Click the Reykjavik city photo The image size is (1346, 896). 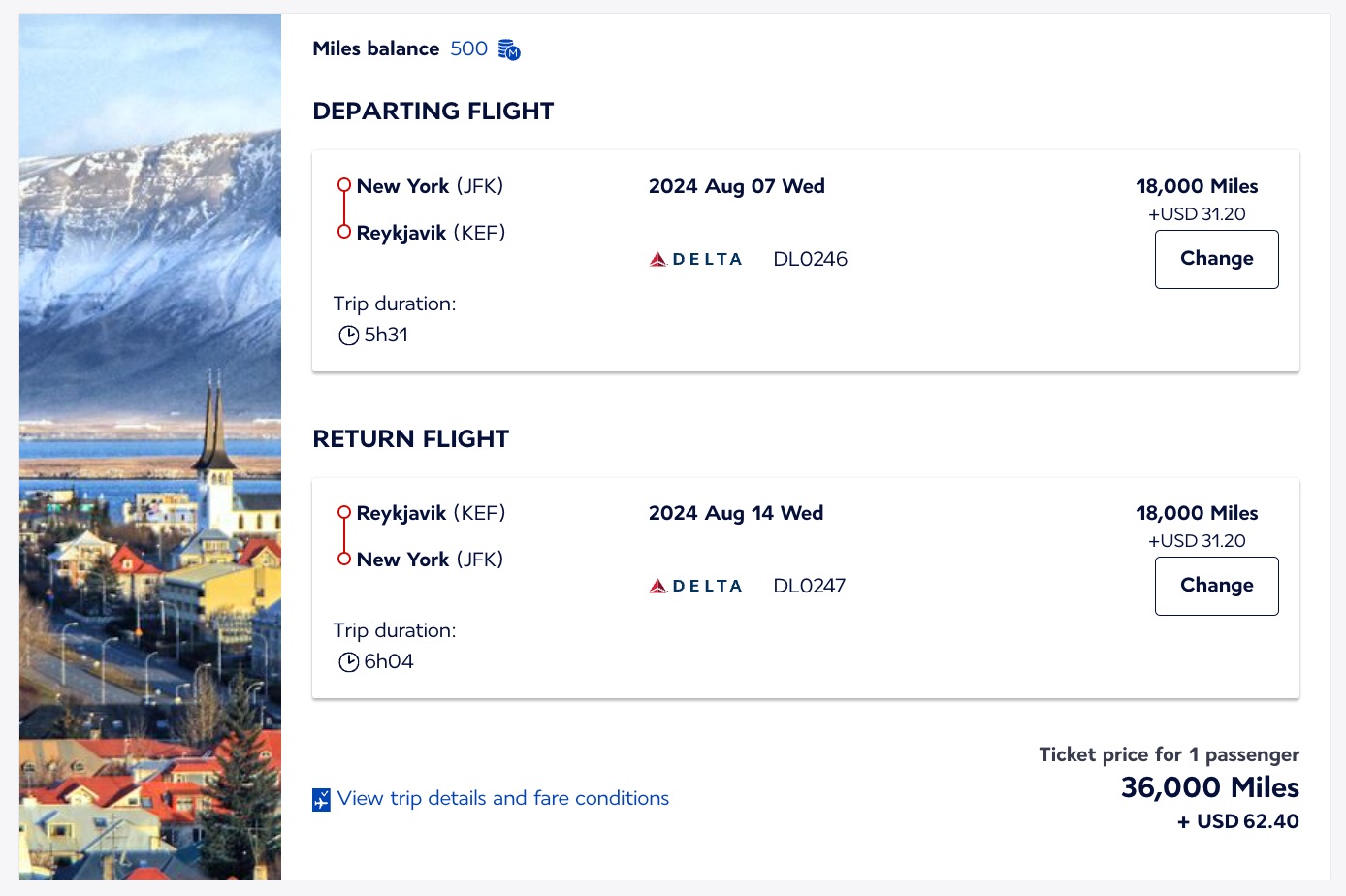[x=150, y=446]
